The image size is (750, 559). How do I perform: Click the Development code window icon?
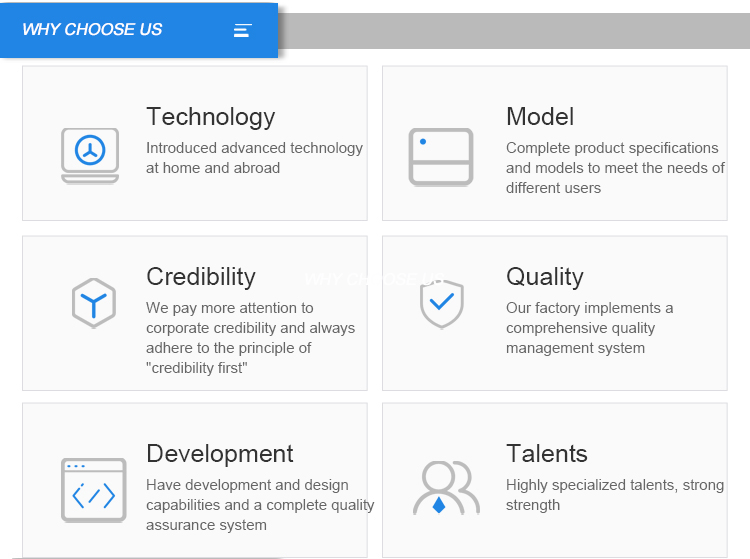tap(94, 489)
